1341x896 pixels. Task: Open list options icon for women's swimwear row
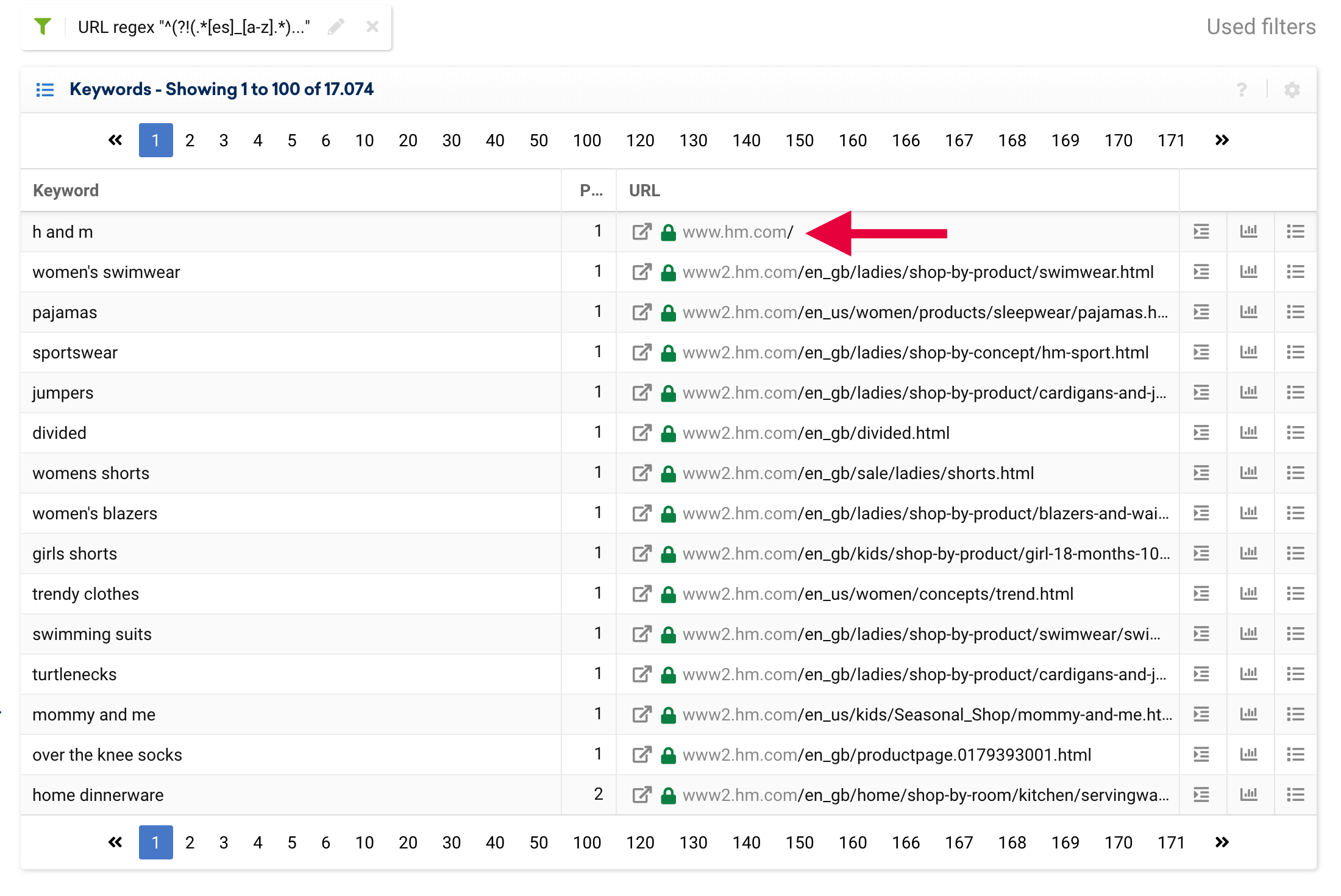coord(1296,272)
